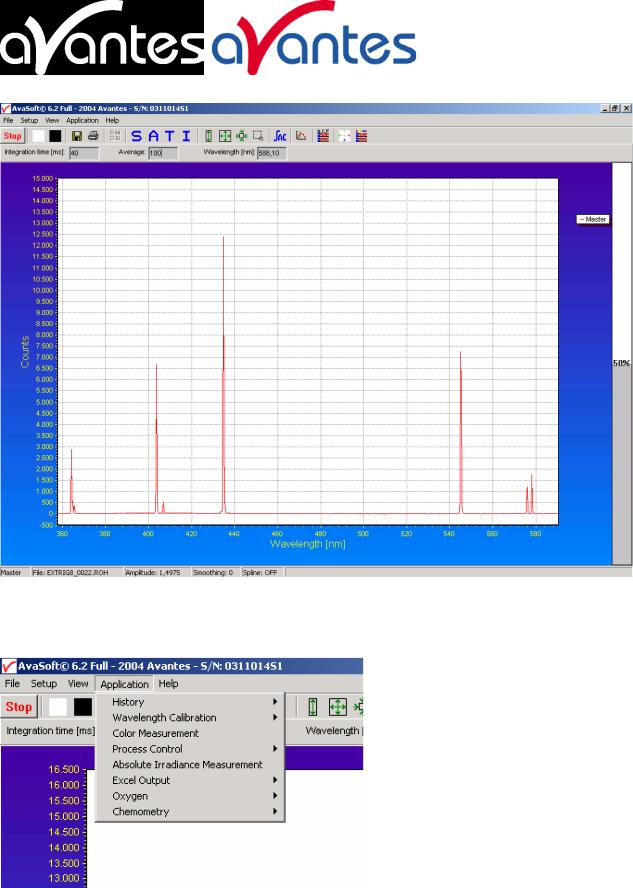Open View menu in the upper window
The height and width of the screenshot is (888, 633).
click(52, 120)
